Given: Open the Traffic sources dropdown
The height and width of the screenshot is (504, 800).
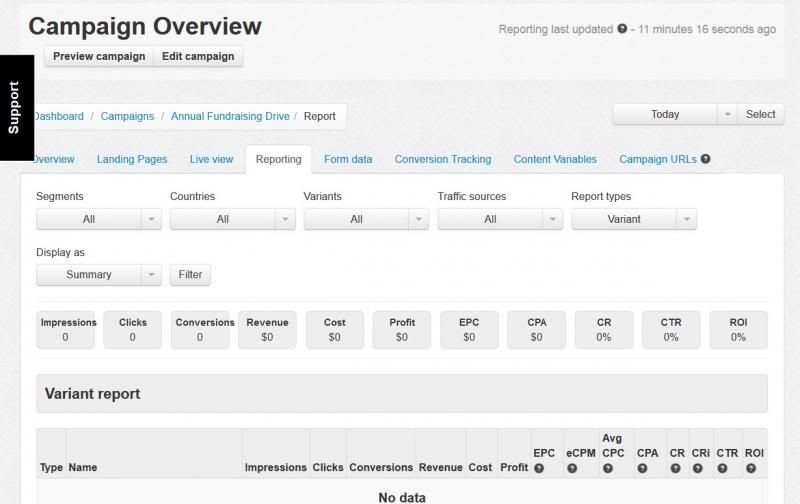Looking at the screenshot, I should [x=500, y=219].
